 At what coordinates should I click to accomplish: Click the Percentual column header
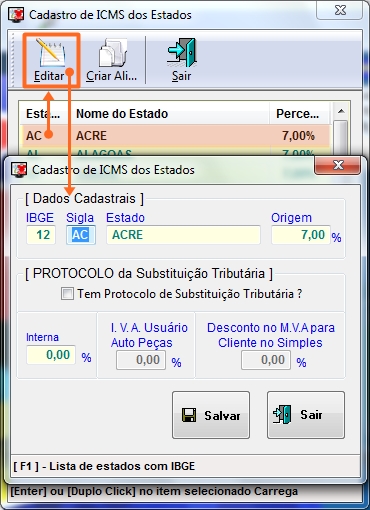click(299, 114)
